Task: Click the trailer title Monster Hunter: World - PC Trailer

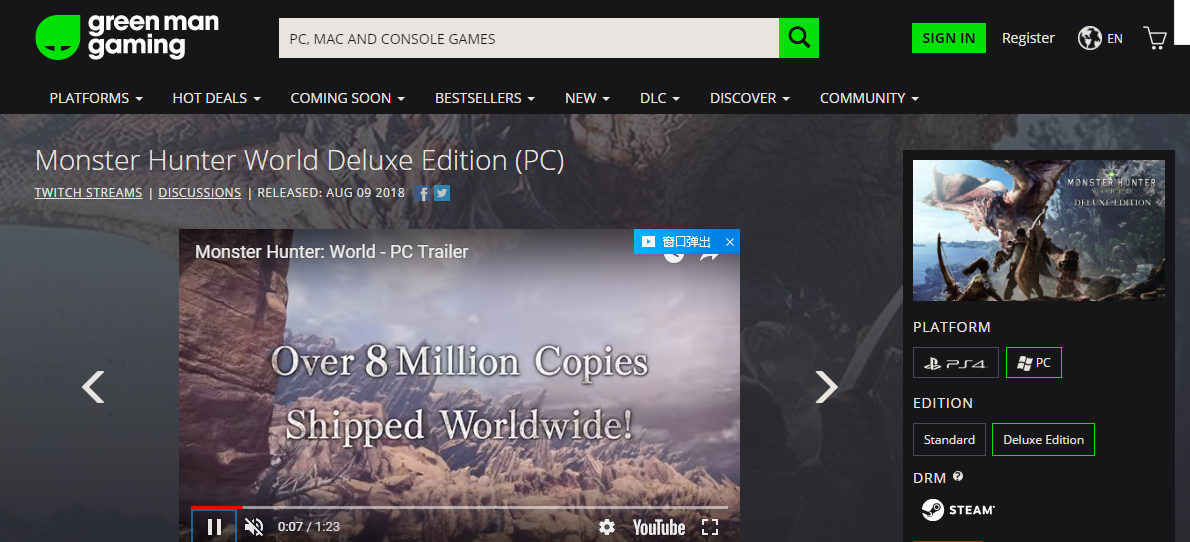Action: [332, 251]
